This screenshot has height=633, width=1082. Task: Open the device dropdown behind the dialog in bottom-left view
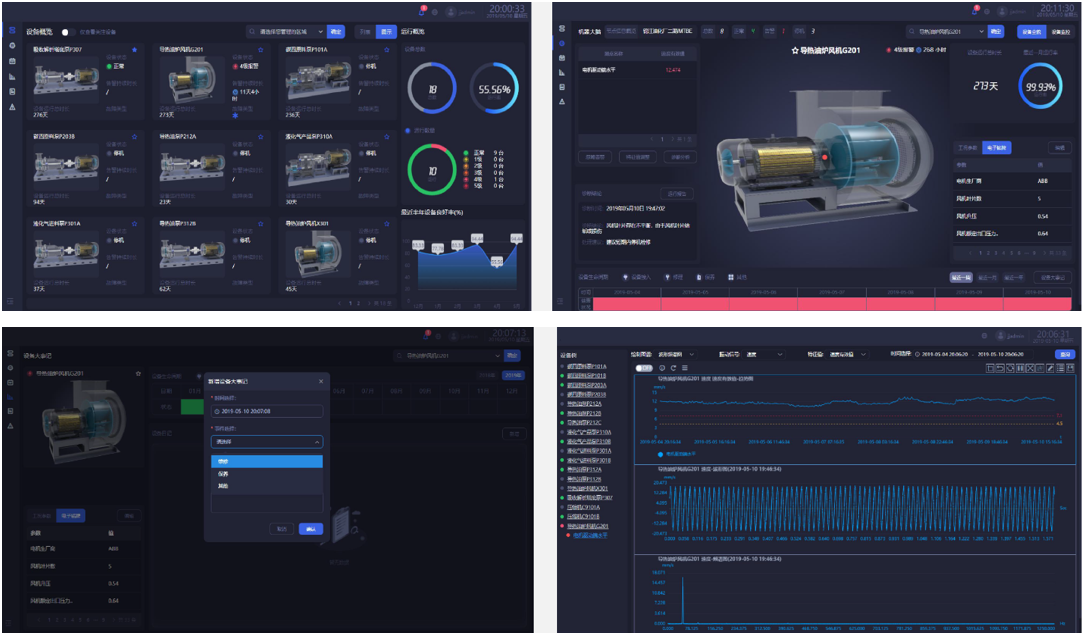(x=448, y=356)
